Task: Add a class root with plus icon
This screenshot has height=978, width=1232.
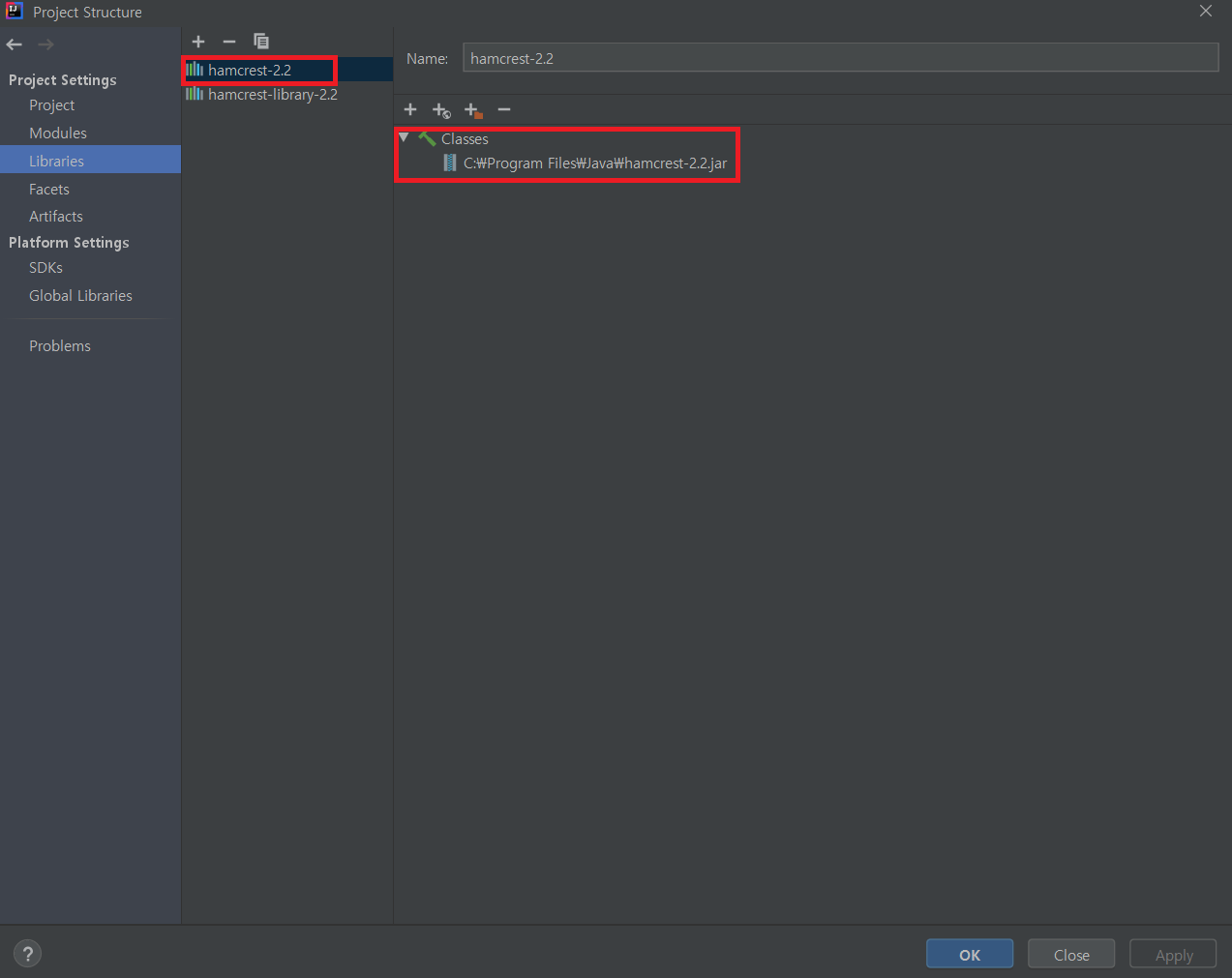Action: point(410,110)
